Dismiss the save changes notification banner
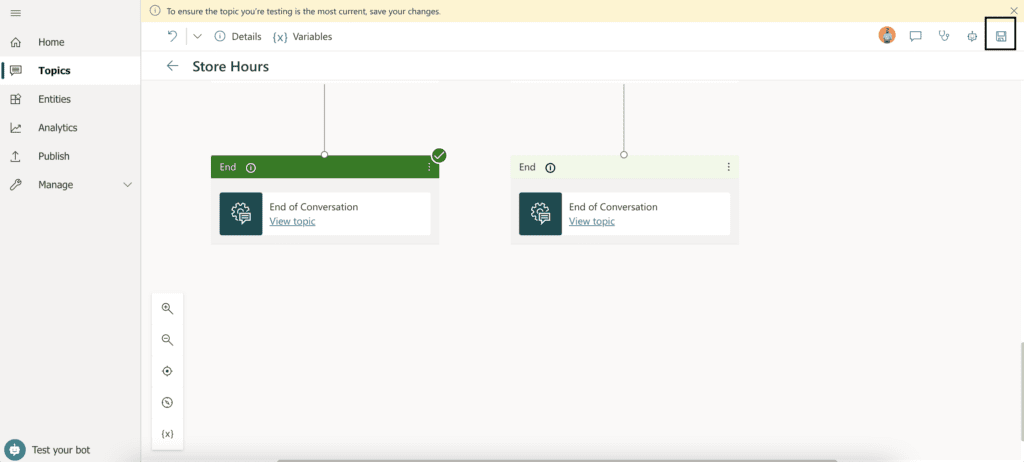The width and height of the screenshot is (1024, 462). click(x=1014, y=11)
